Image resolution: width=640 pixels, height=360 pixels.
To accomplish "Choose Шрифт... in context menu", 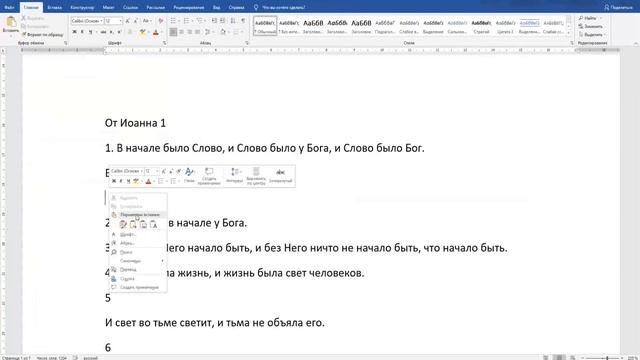I will 138,234.
